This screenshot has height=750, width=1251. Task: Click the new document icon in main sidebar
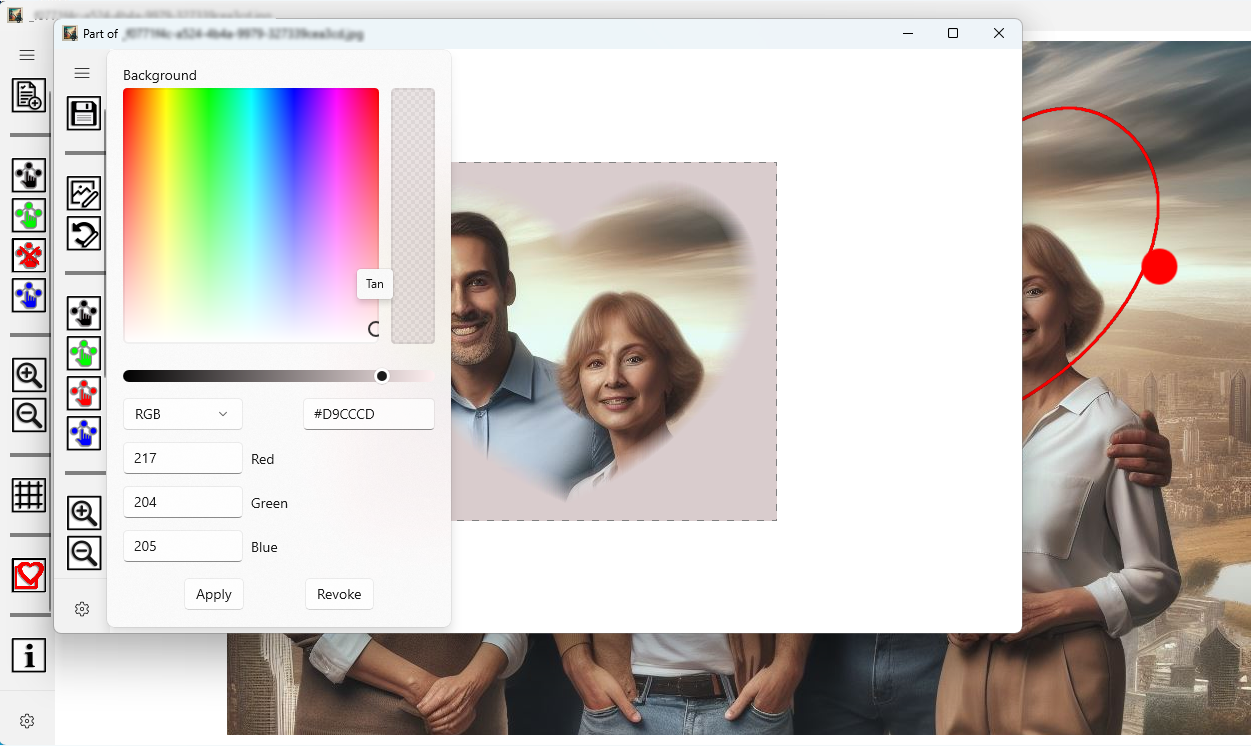pyautogui.click(x=28, y=96)
